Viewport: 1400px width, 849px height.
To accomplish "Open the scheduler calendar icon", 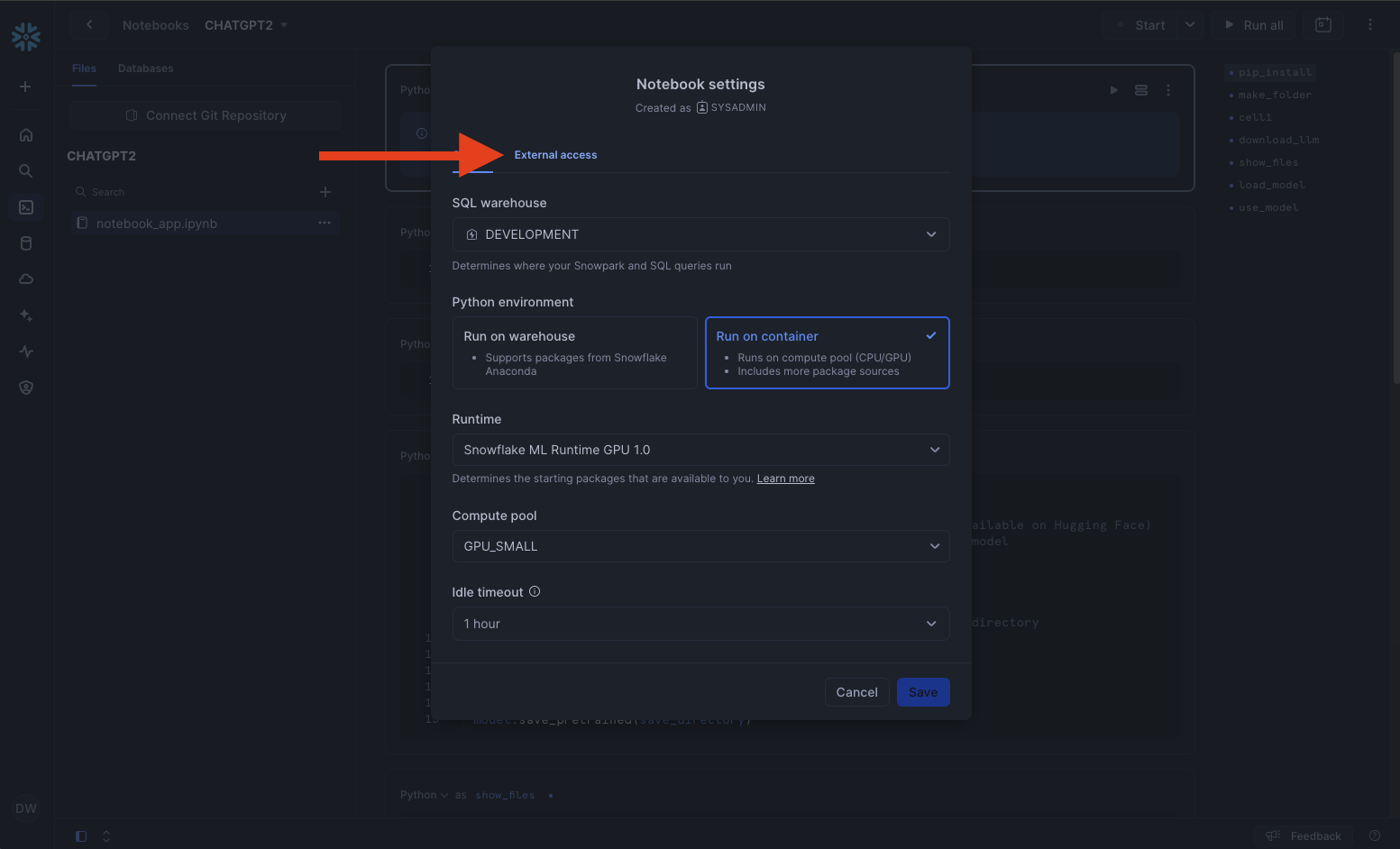I will 1323,25.
